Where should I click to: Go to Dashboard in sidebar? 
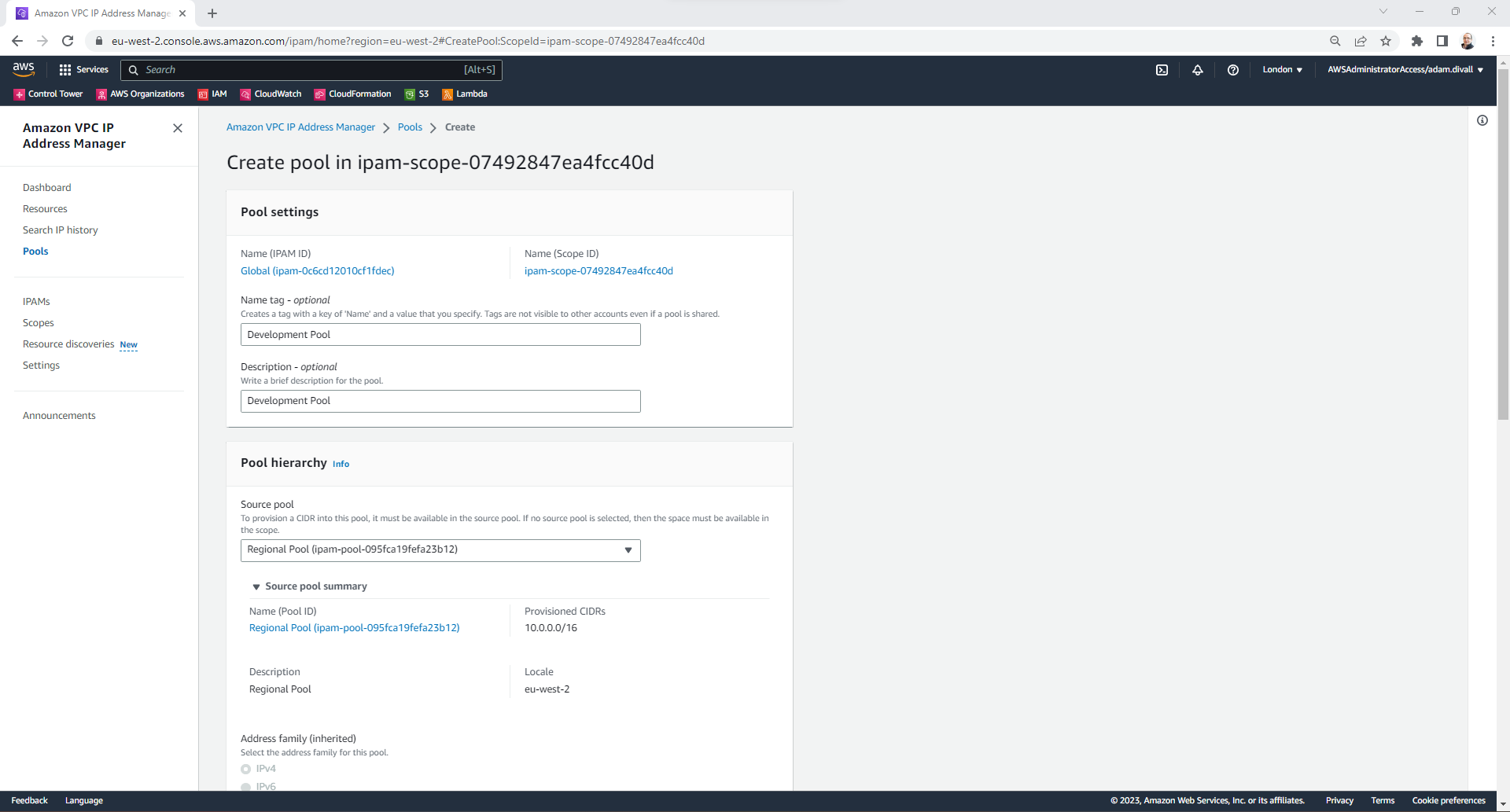pos(47,188)
